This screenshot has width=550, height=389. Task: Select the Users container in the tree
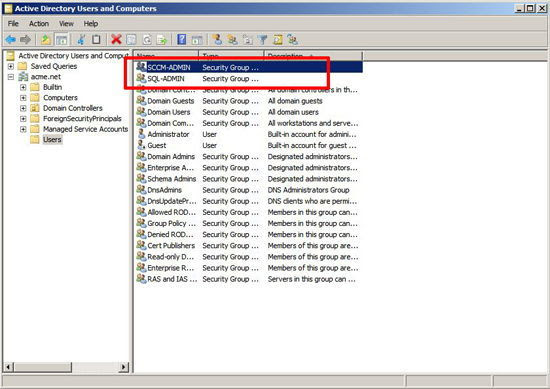[x=52, y=140]
